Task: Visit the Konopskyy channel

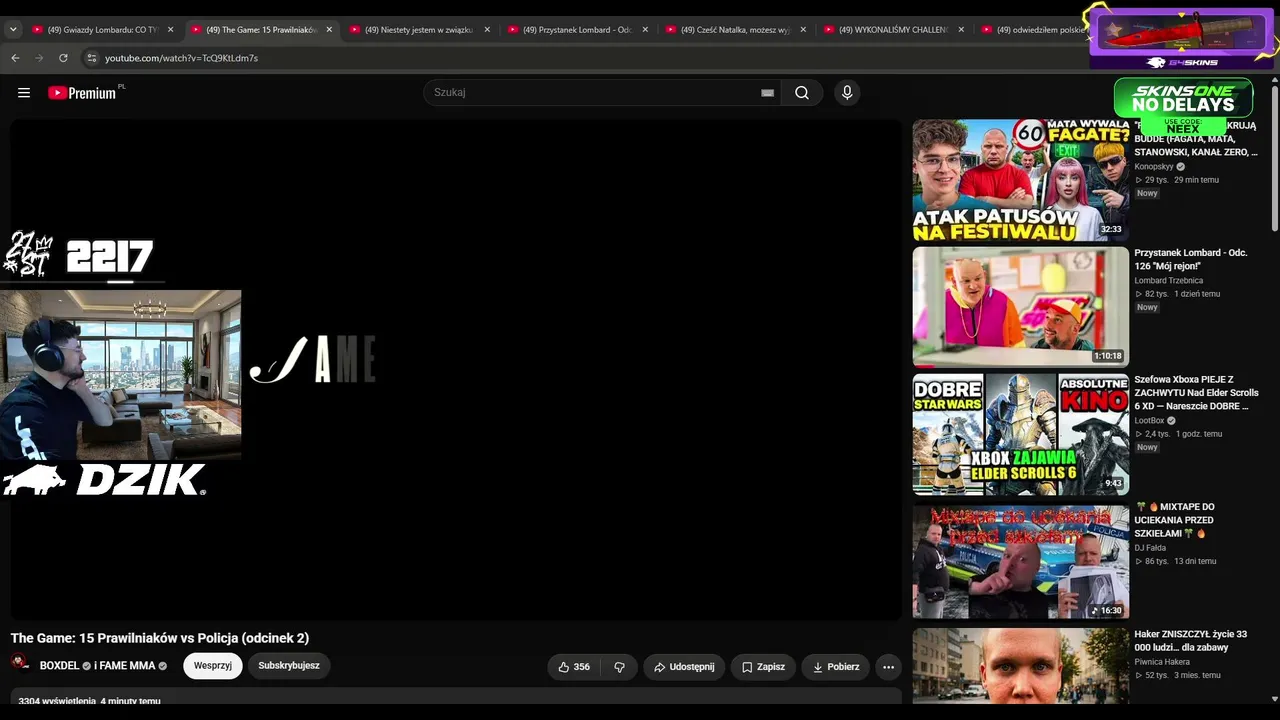Action: tap(1154, 167)
